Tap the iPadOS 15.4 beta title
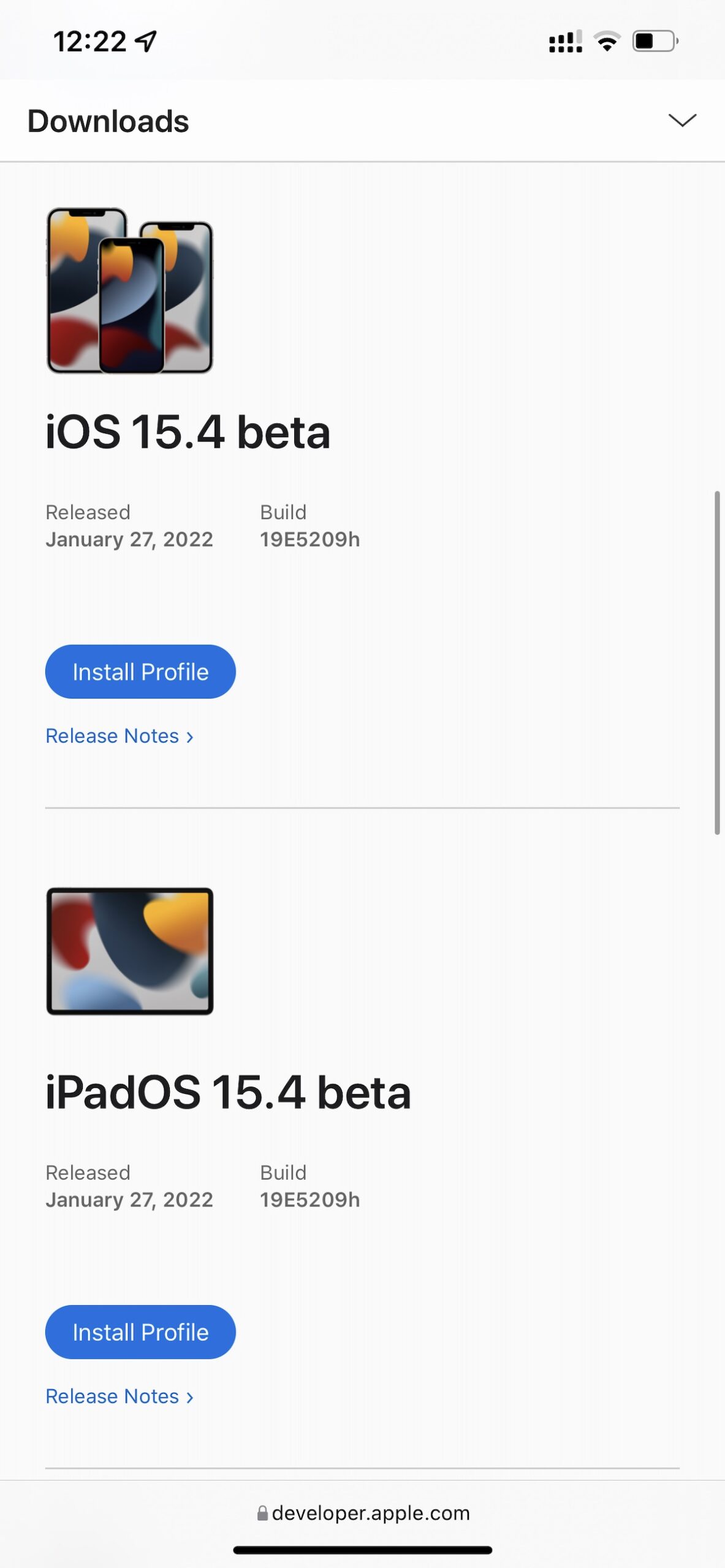 point(228,1092)
